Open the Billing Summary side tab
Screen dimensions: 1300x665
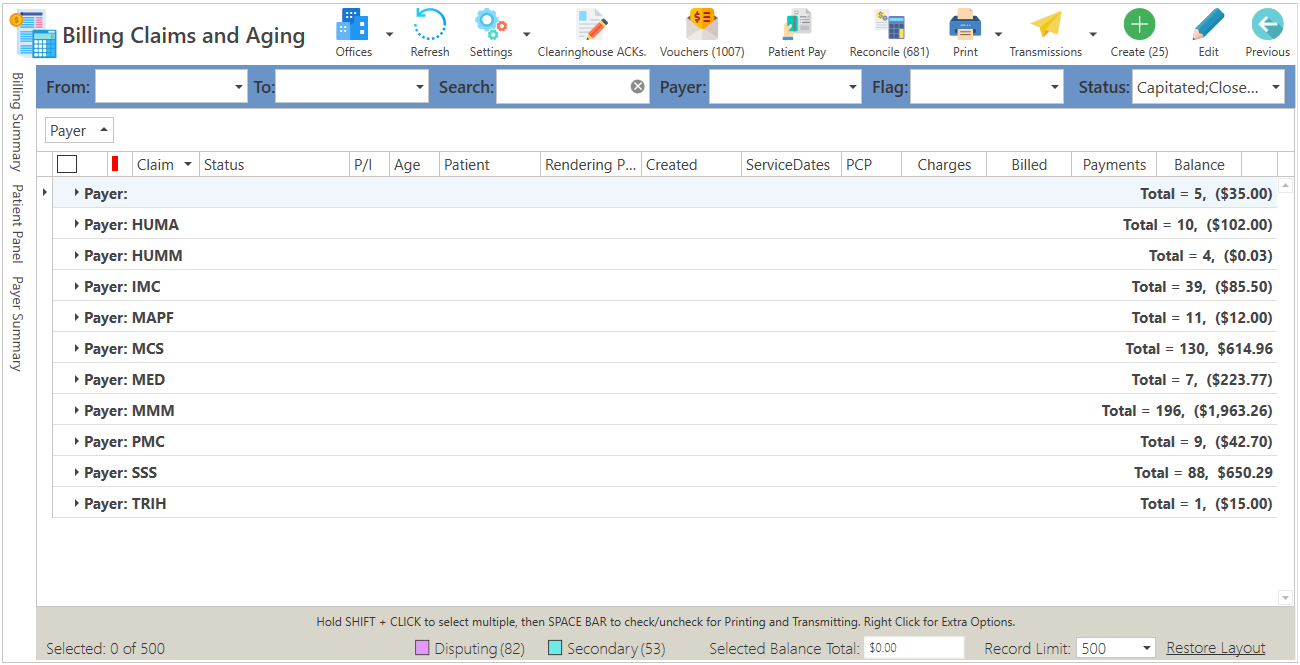tap(16, 122)
